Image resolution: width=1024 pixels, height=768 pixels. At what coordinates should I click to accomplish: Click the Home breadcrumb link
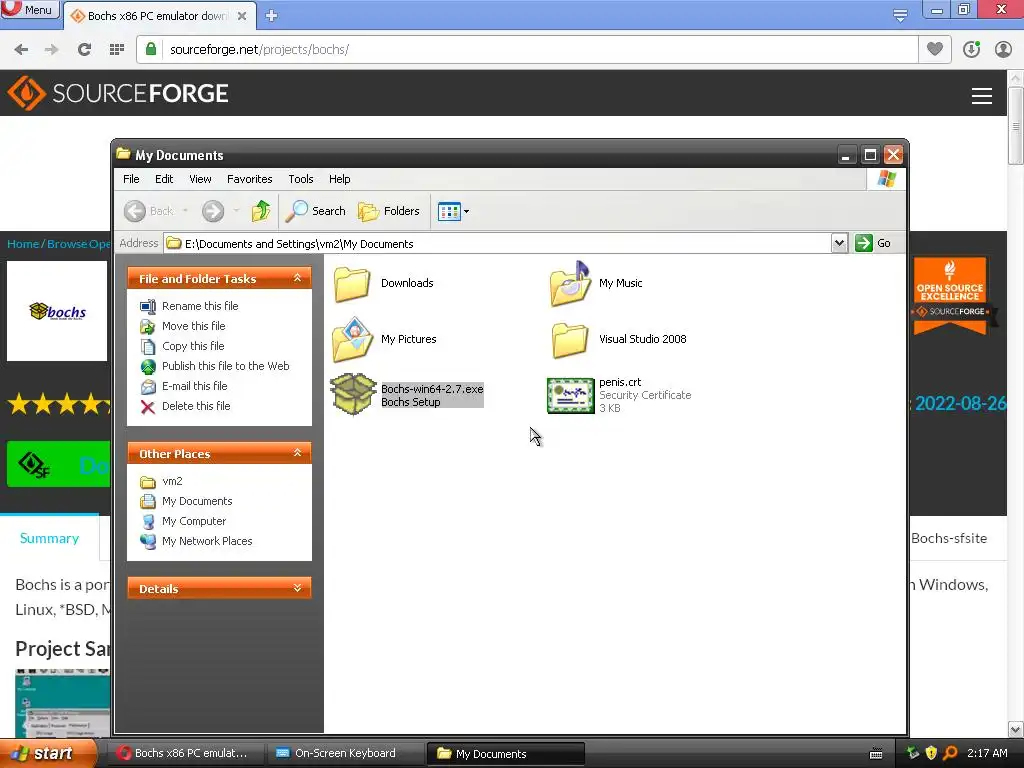pyautogui.click(x=23, y=244)
